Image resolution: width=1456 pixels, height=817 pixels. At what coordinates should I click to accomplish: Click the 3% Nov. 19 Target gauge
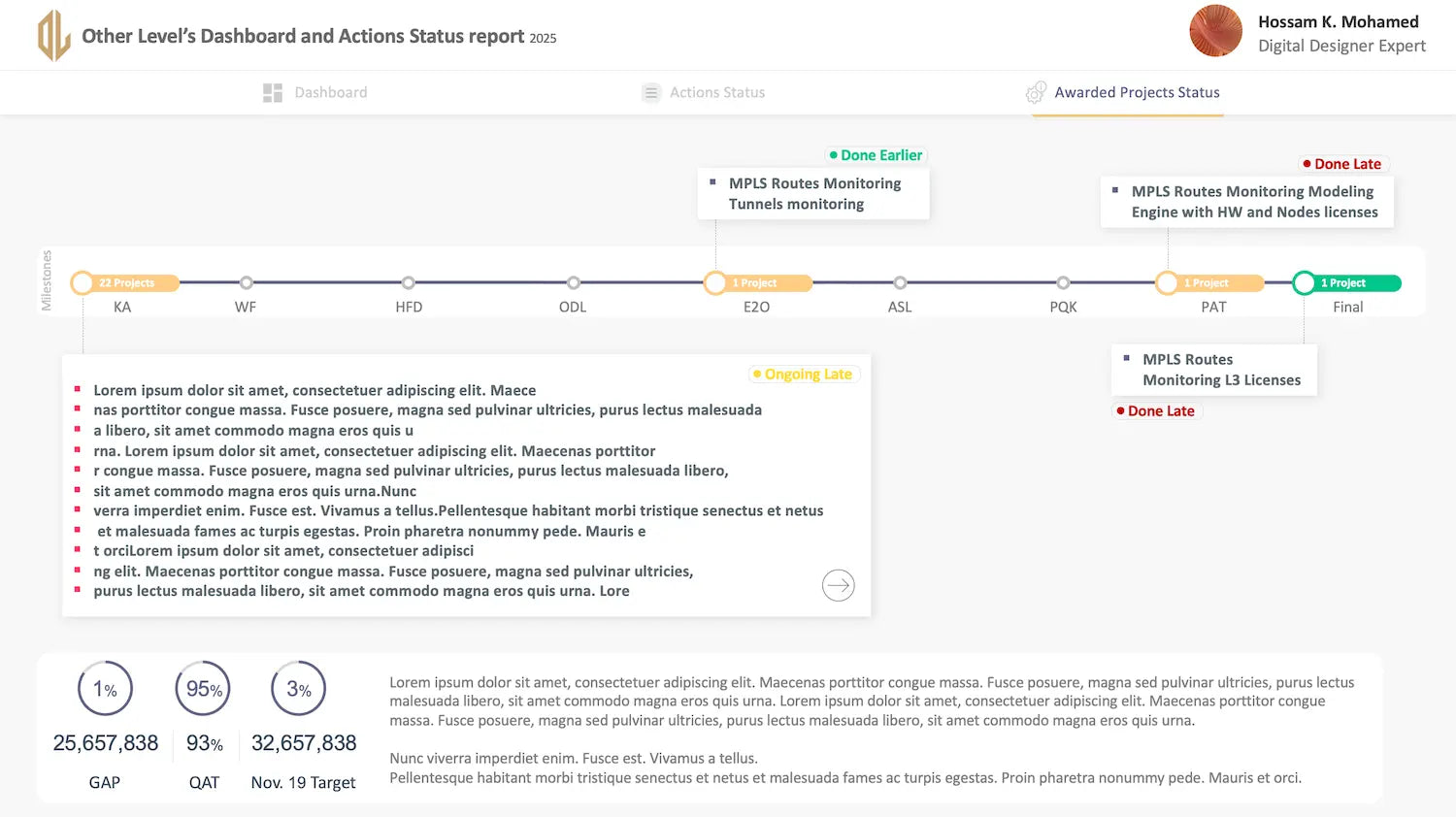click(299, 689)
